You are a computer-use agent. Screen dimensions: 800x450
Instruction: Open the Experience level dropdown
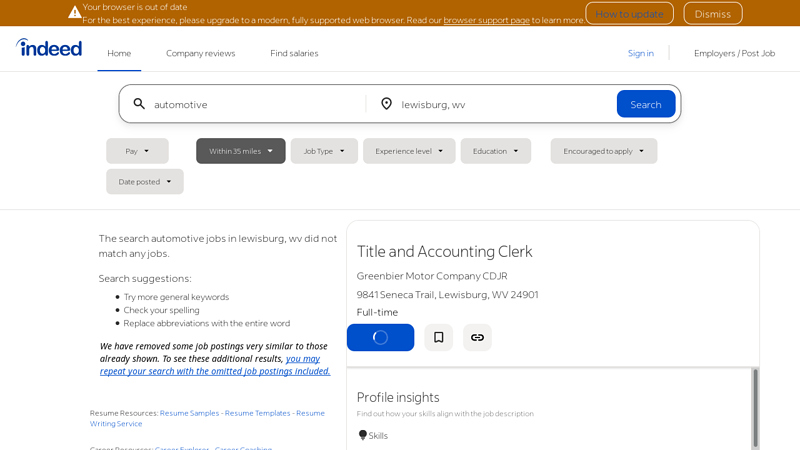pos(409,151)
